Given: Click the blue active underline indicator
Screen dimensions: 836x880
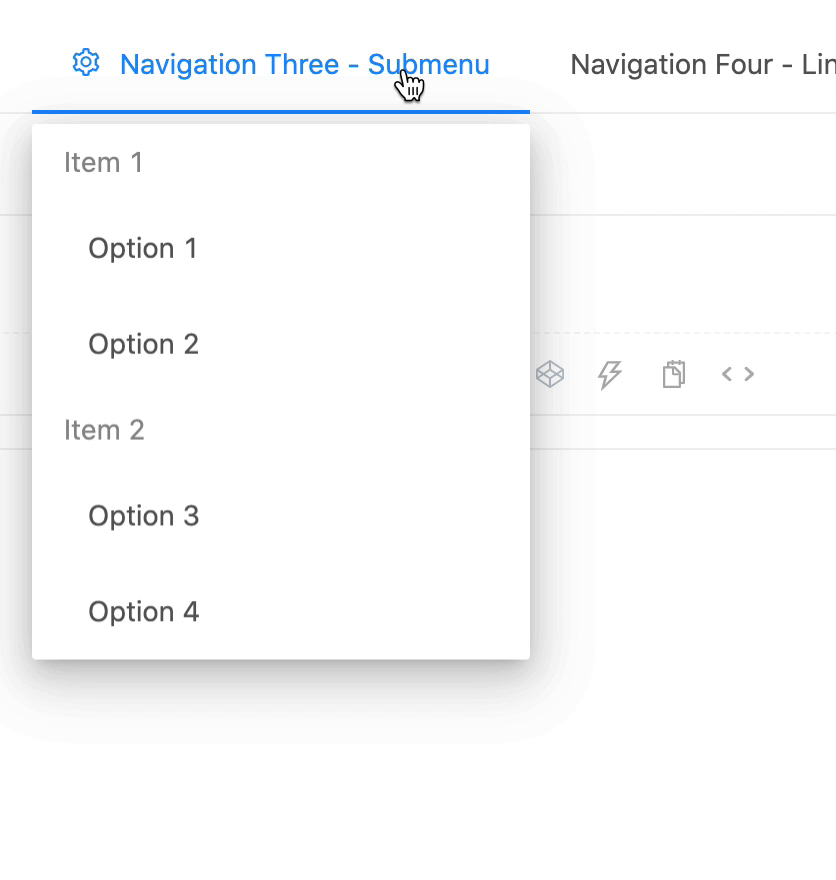Looking at the screenshot, I should tap(280, 111).
